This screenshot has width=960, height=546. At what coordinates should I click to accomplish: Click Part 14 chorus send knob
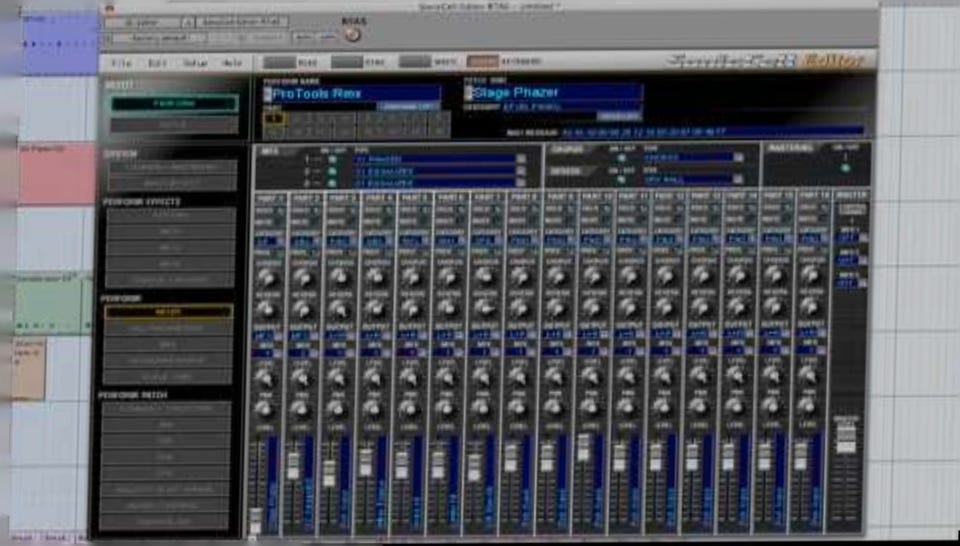point(738,275)
